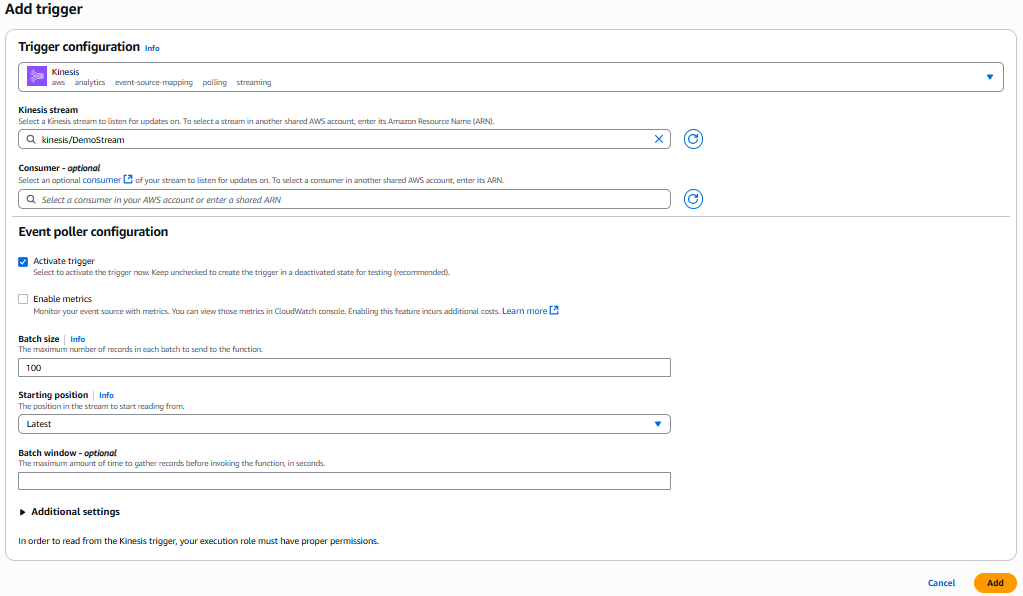
Task: Open the trigger source dropdown arrow
Action: point(989,77)
